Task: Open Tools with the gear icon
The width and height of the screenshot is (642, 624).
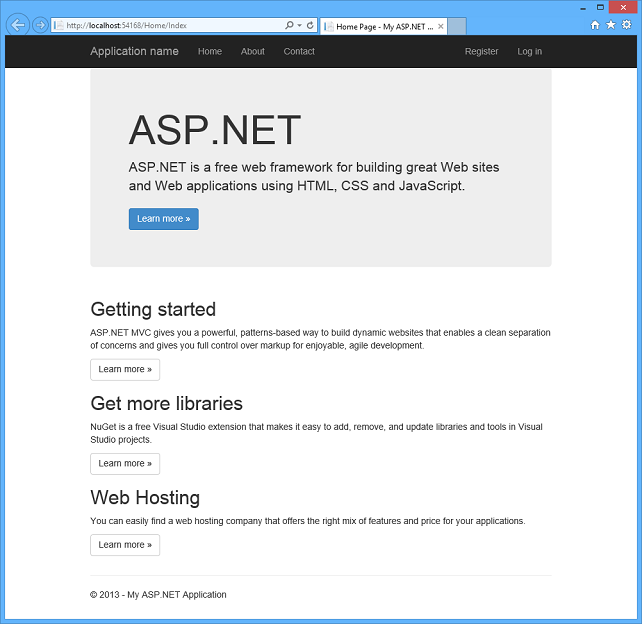Action: [626, 25]
